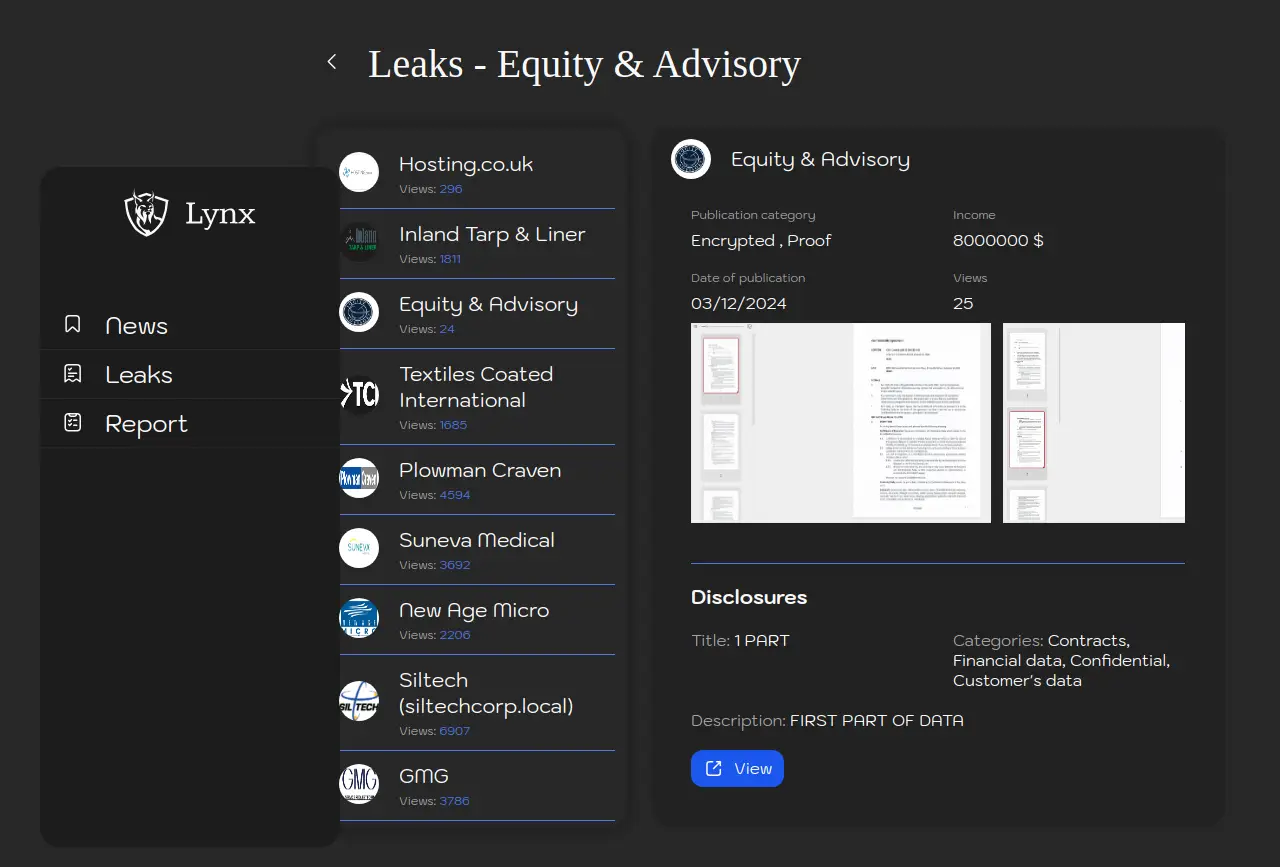Click the Lynx shield logo icon
The width and height of the screenshot is (1280, 867).
point(146,213)
